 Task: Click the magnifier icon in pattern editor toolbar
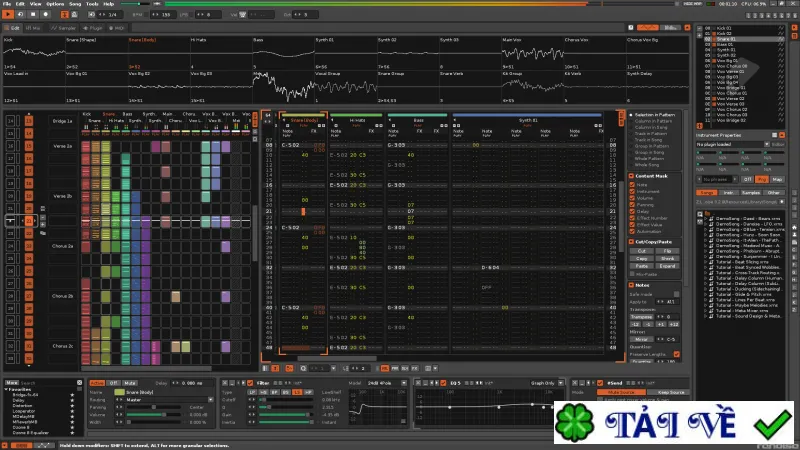point(303,368)
